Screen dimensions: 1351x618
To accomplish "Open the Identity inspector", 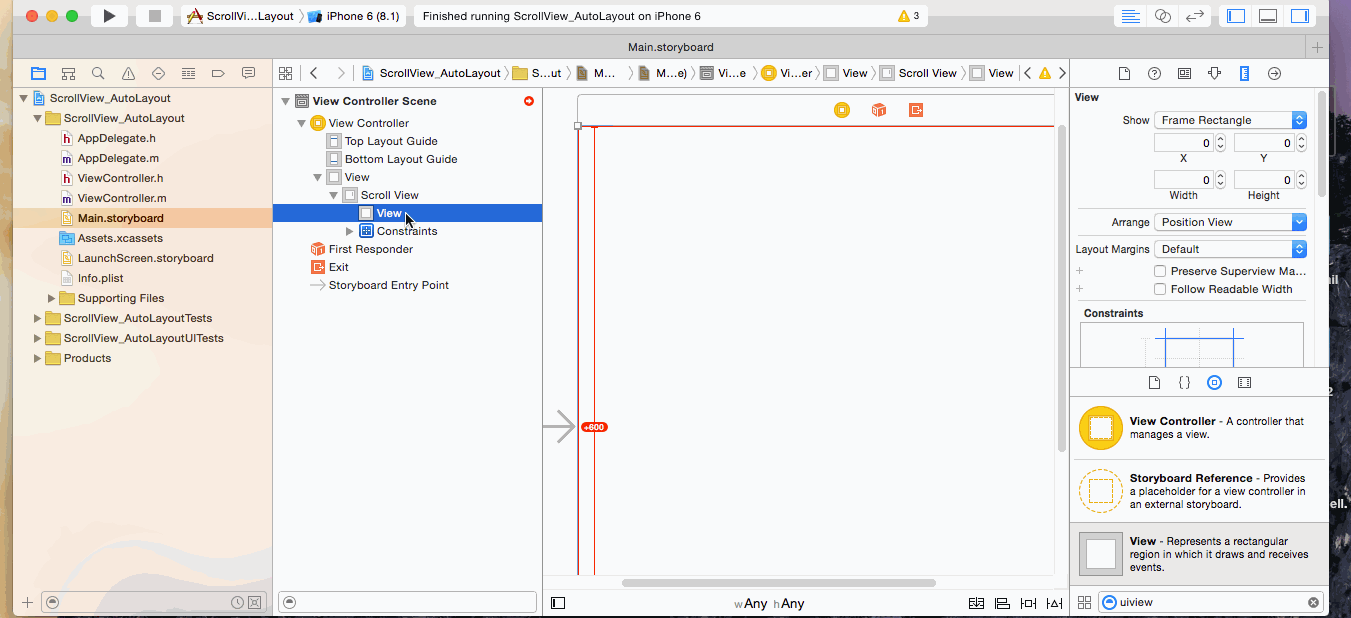I will pos(1184,73).
